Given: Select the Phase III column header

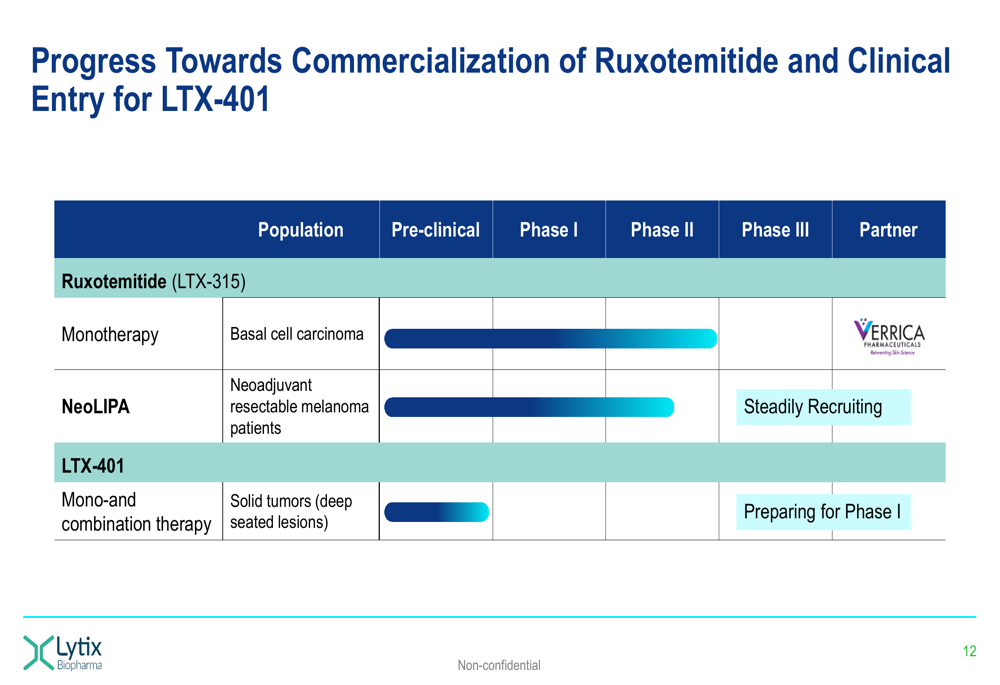Looking at the screenshot, I should point(775,230).
